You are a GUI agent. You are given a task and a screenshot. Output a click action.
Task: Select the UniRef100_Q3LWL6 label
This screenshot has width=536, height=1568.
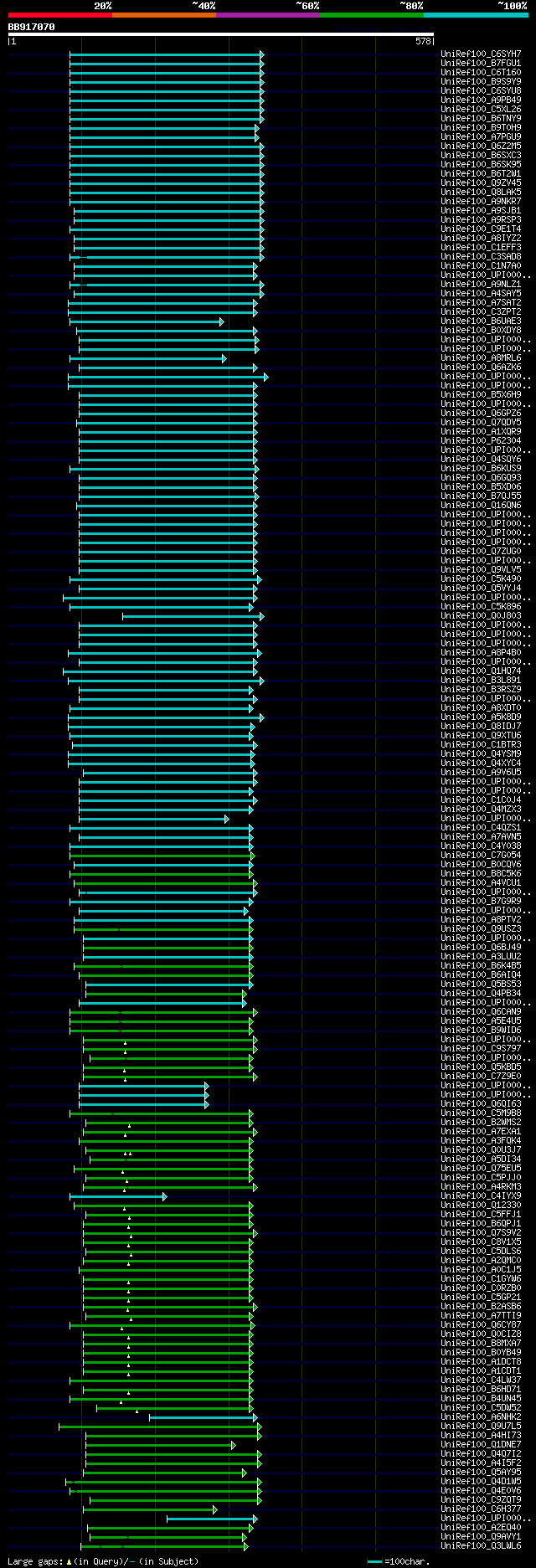point(481,1546)
